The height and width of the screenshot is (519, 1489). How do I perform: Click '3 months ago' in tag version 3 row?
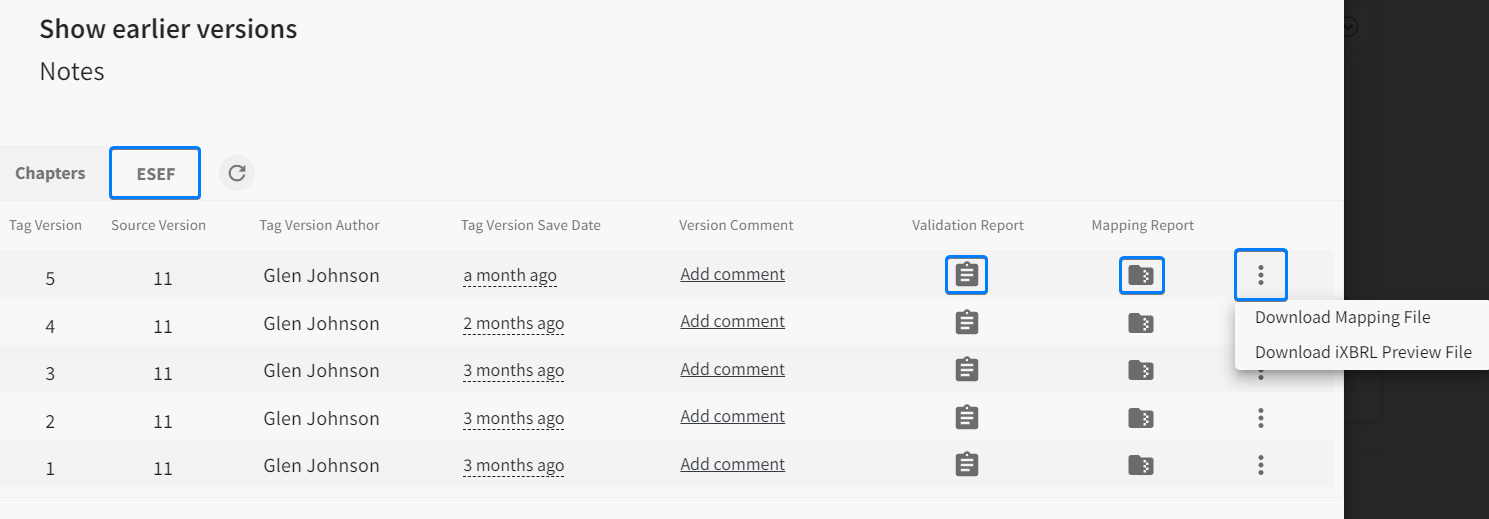click(514, 371)
